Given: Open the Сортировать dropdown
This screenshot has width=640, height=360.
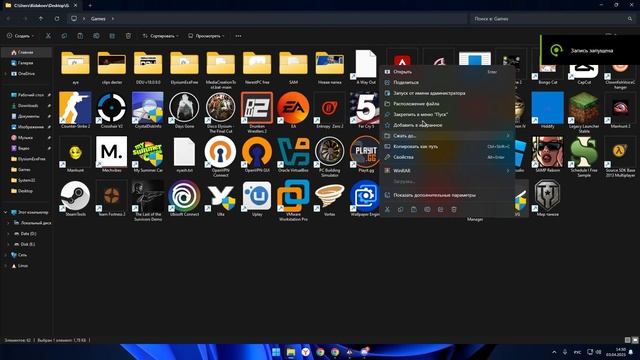Looking at the screenshot, I should pos(160,36).
